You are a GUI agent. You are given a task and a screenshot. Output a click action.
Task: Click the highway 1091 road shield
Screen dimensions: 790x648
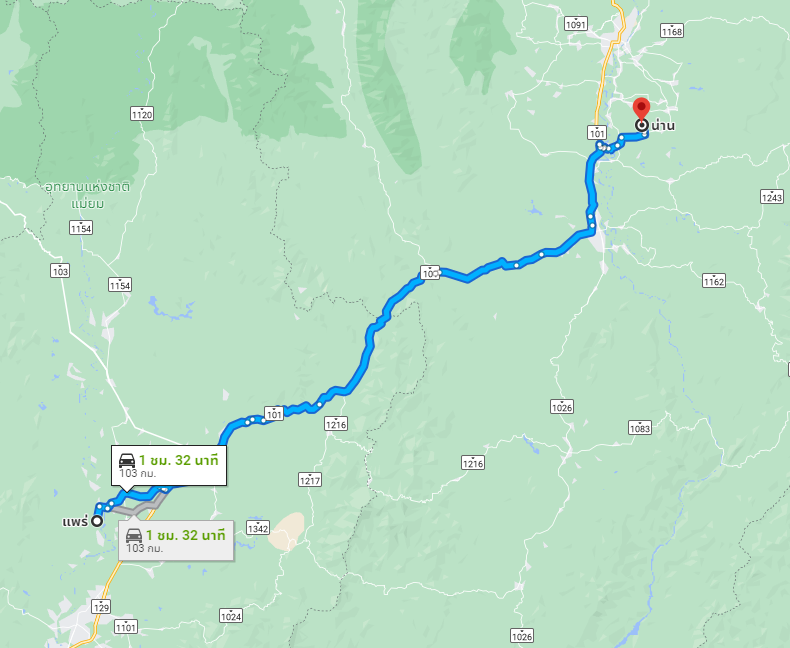[576, 24]
